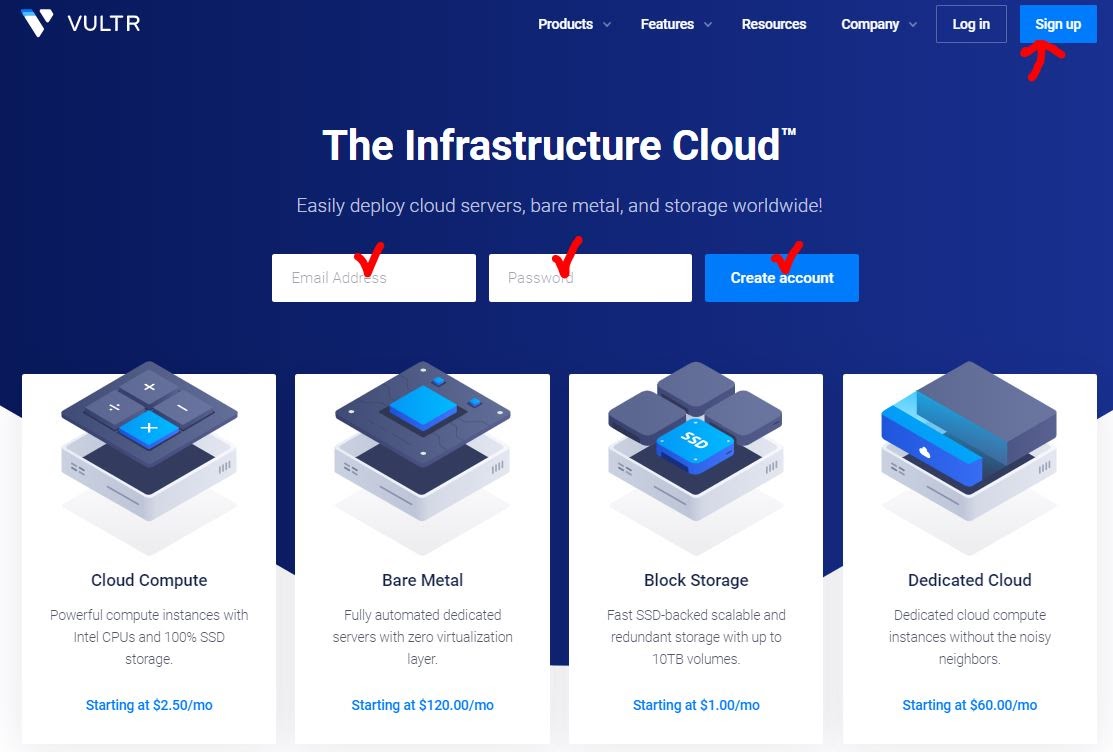Expand the Features dropdown chevron
This screenshot has width=1113, height=752.
tap(708, 24)
